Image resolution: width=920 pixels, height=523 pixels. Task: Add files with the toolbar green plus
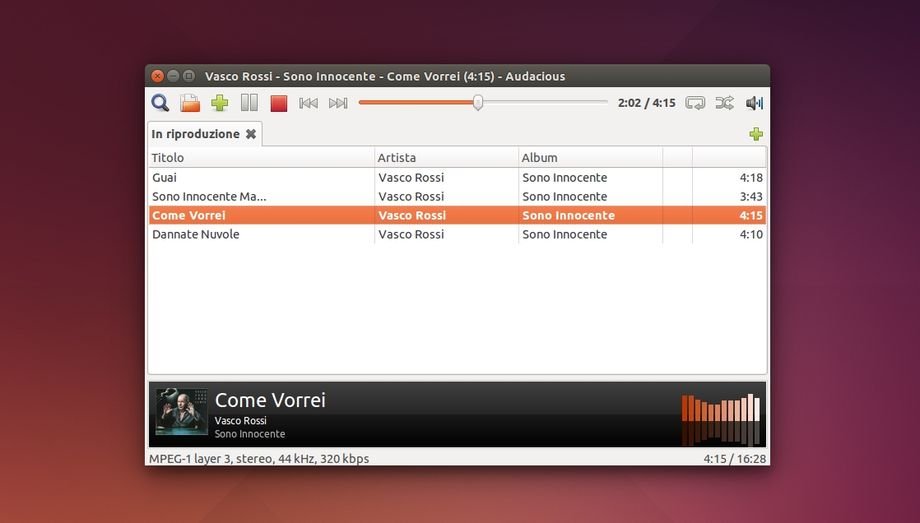pyautogui.click(x=219, y=103)
